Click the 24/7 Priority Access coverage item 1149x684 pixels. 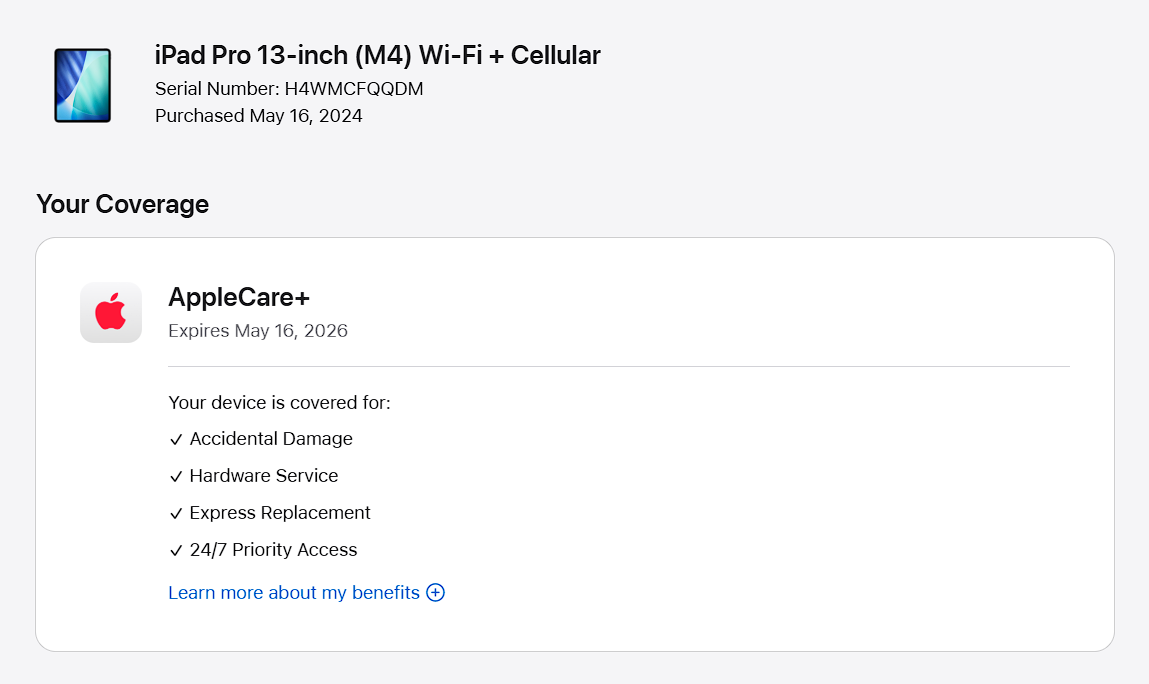click(x=273, y=550)
